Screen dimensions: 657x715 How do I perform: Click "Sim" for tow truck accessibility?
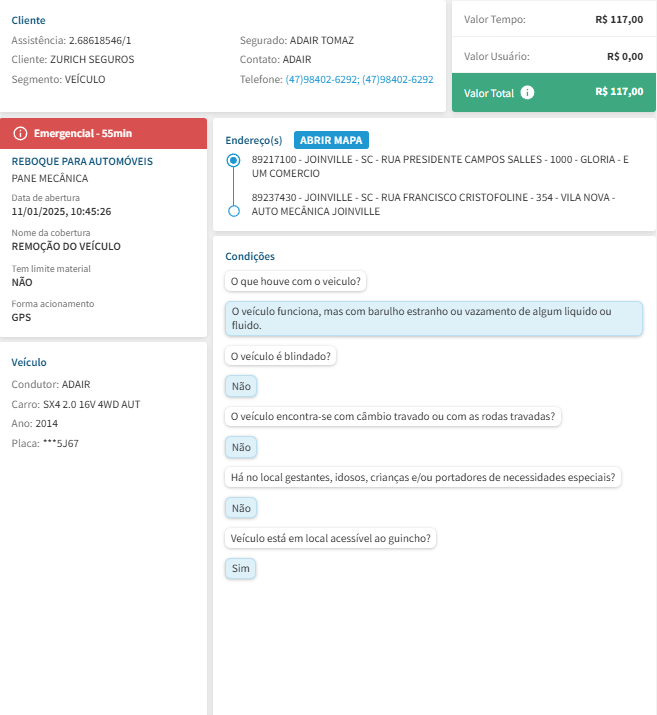[241, 569]
